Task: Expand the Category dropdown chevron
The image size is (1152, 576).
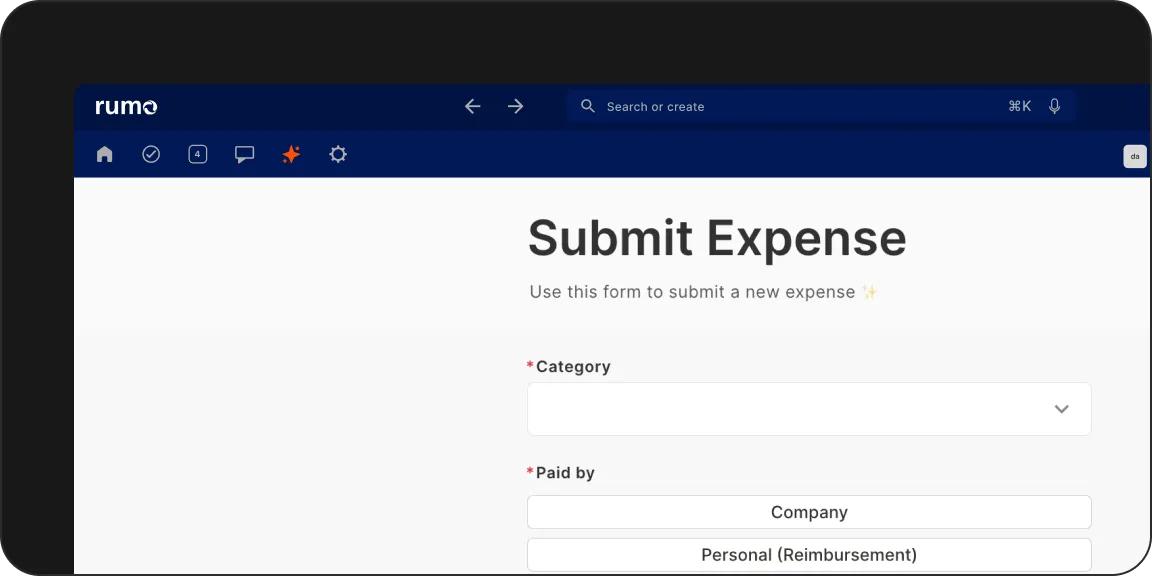Action: [1061, 409]
